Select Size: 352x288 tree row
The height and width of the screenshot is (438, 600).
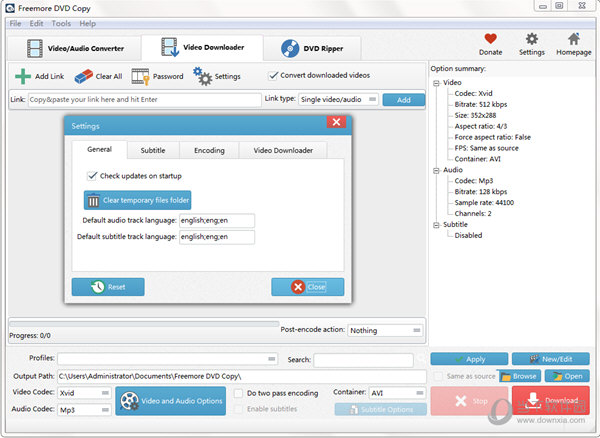475,115
